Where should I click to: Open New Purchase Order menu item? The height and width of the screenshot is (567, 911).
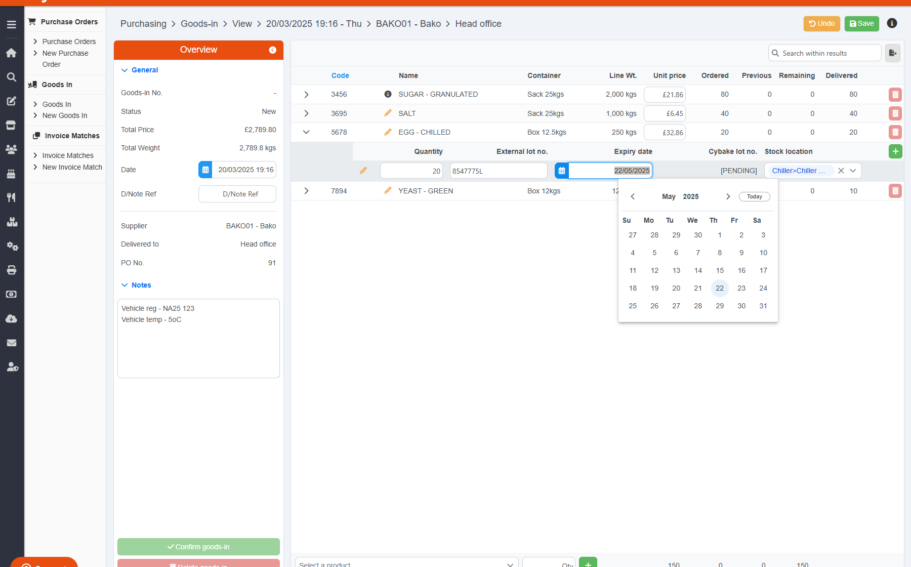(65, 59)
